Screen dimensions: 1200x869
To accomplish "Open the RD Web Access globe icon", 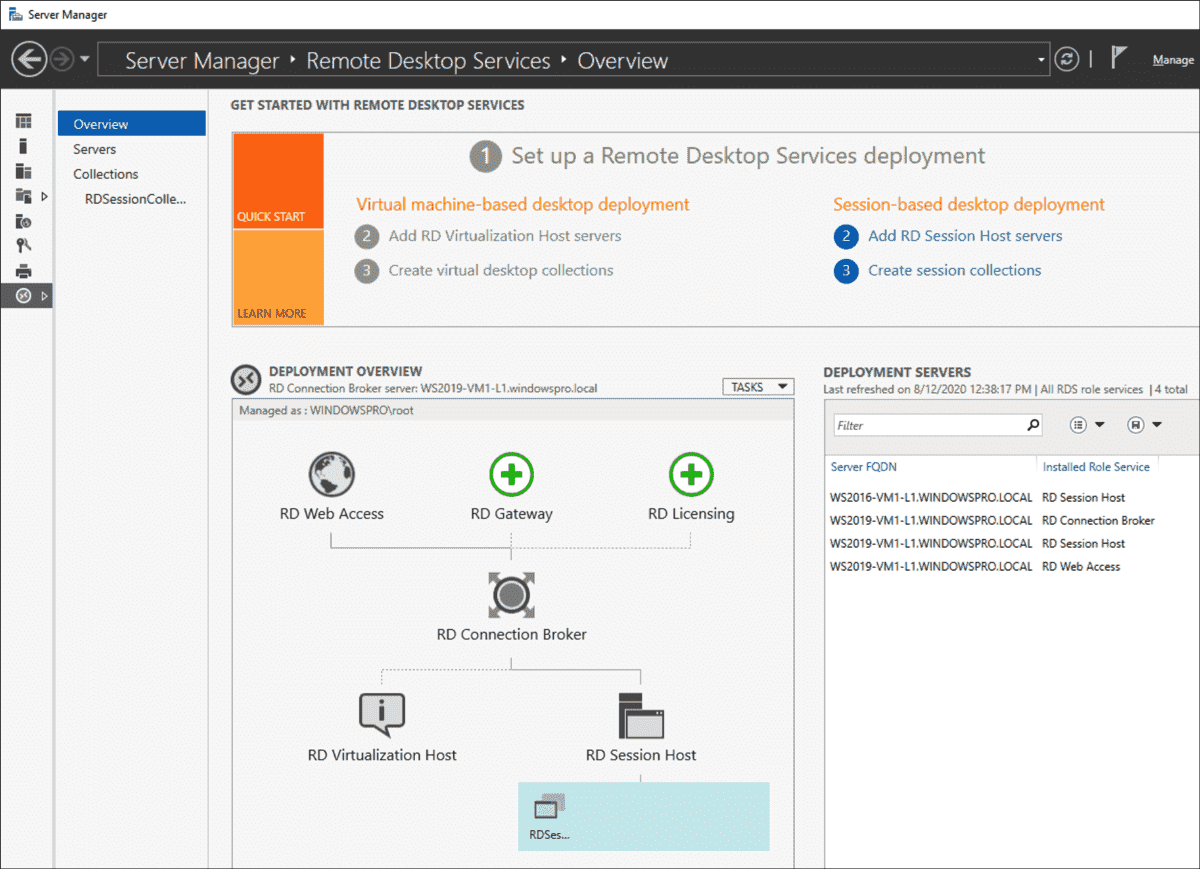I will coord(331,474).
